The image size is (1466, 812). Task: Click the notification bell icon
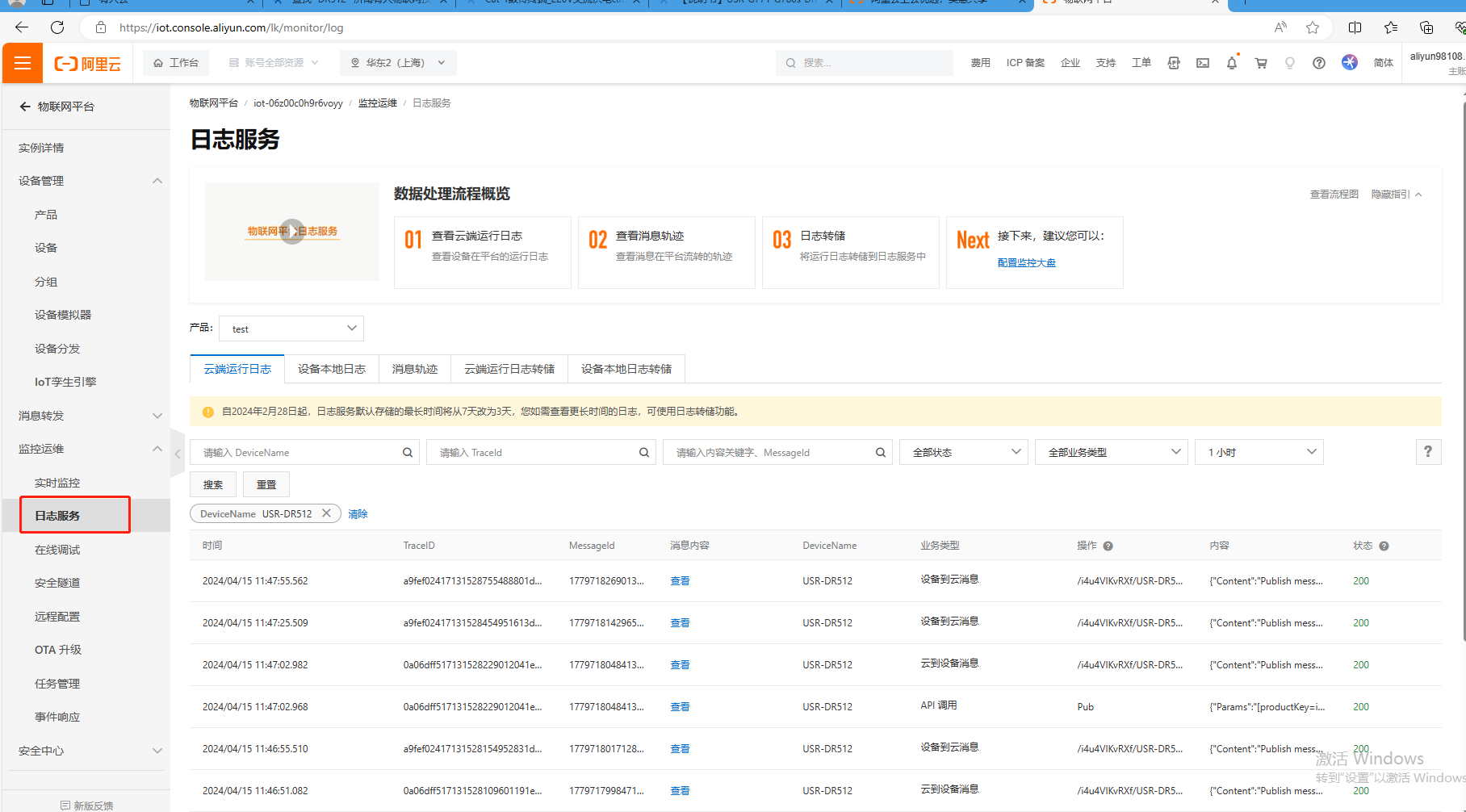point(1231,63)
